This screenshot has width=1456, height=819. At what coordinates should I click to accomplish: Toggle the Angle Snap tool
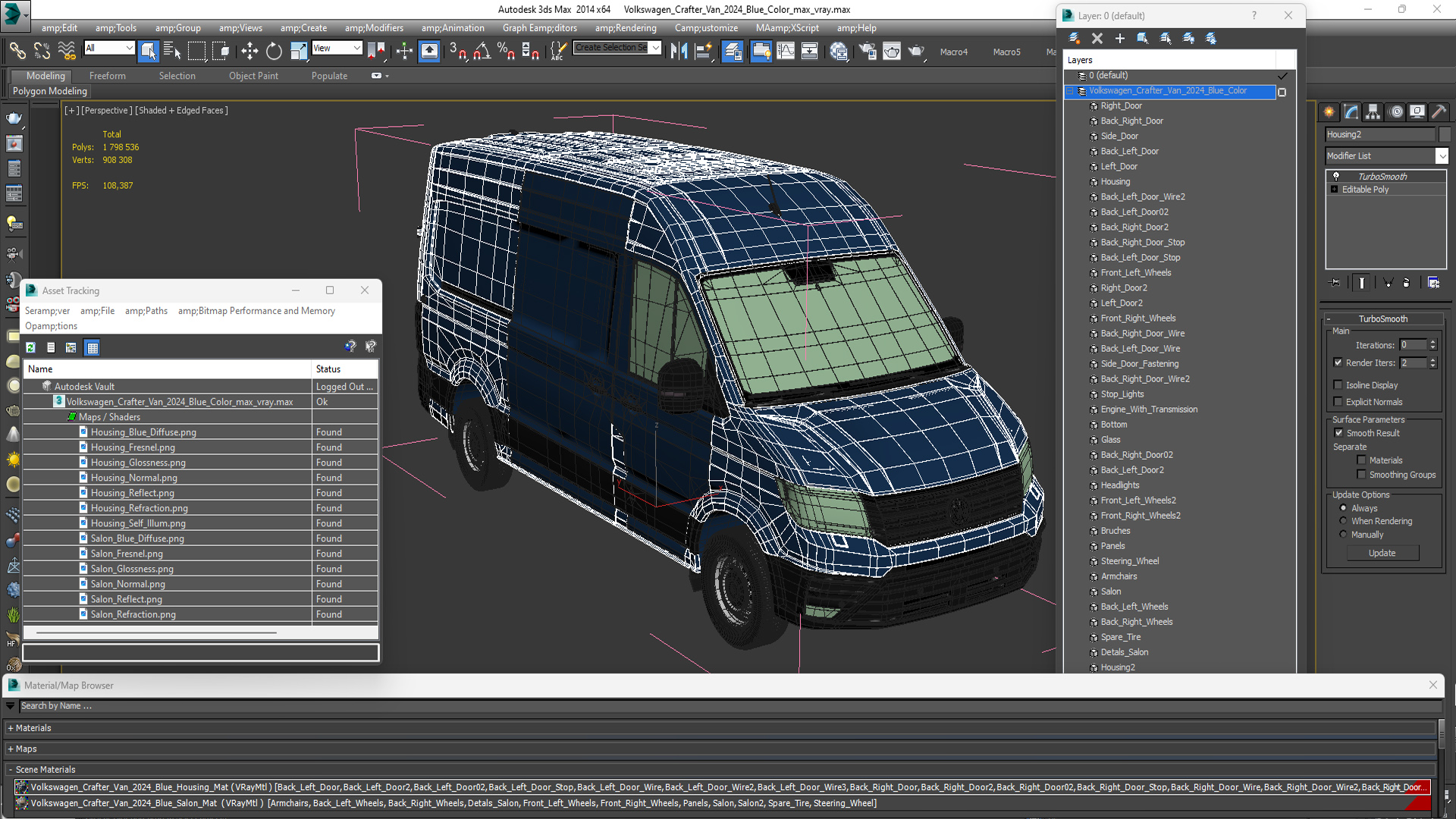click(482, 51)
